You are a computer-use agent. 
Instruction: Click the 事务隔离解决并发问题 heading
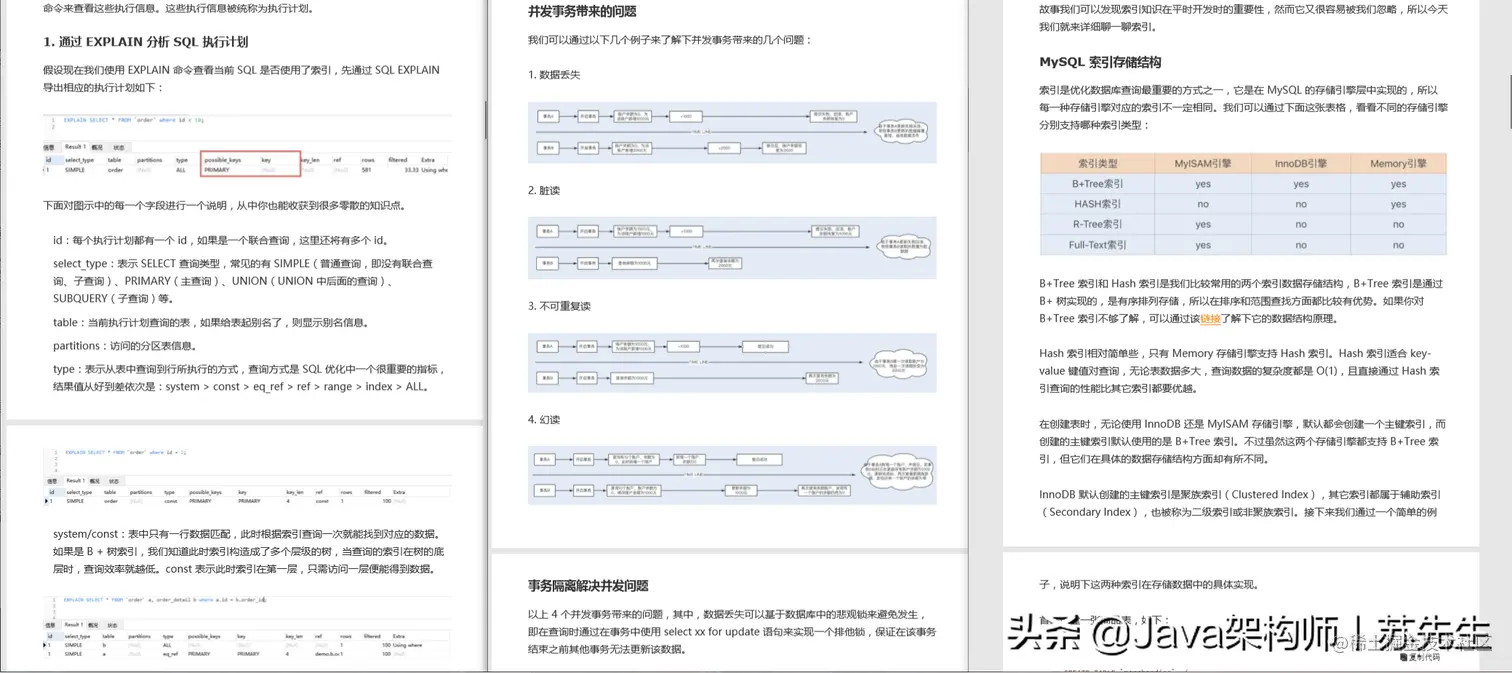(588, 586)
